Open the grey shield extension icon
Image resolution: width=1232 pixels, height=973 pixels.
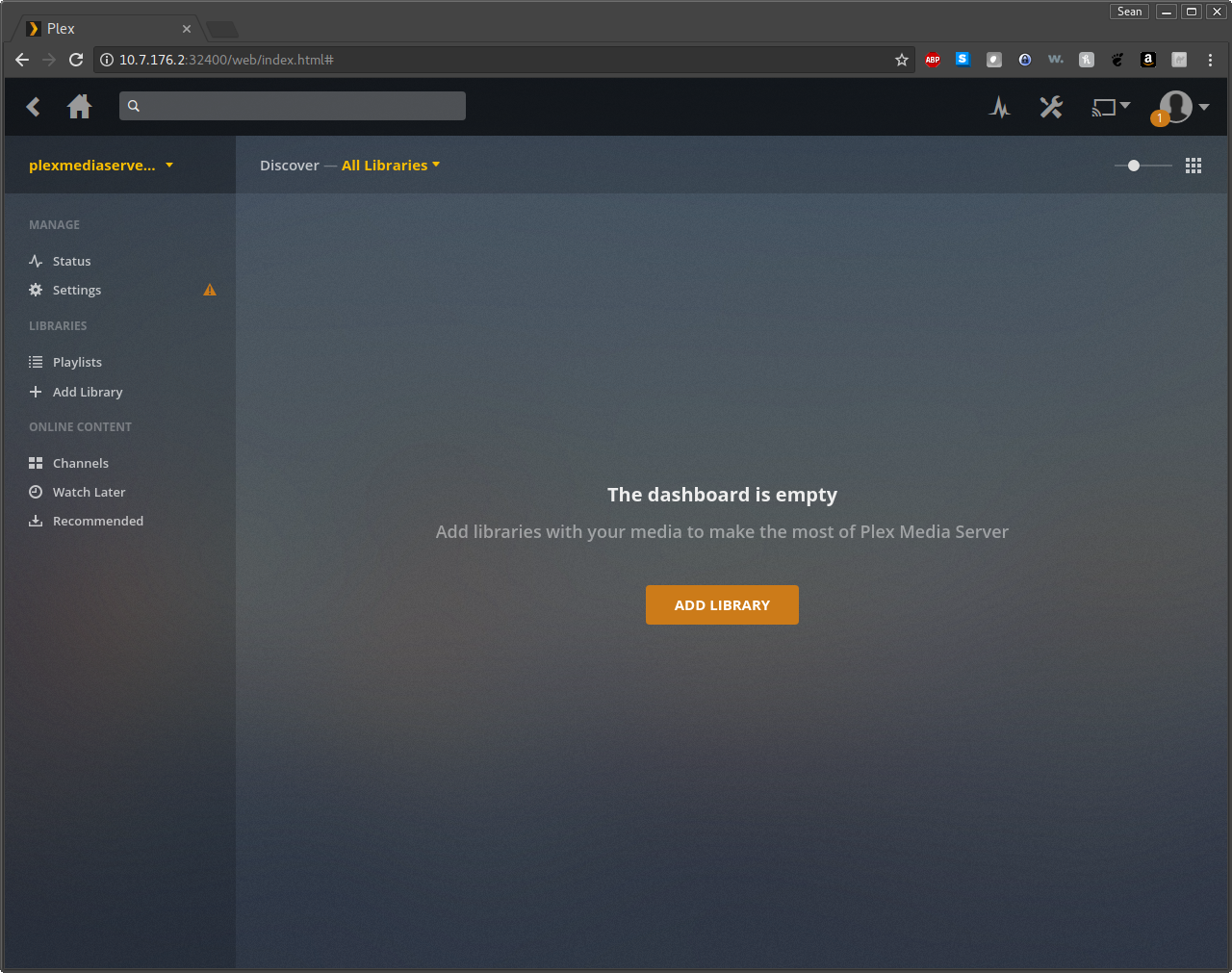(x=994, y=60)
